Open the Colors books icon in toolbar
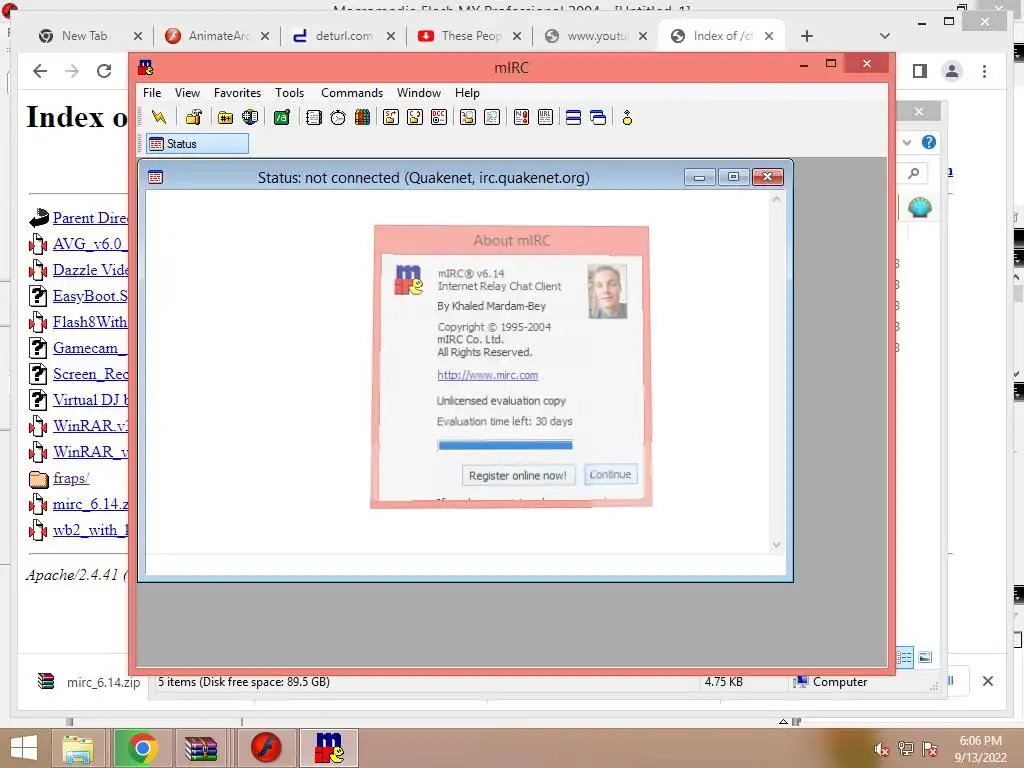The width and height of the screenshot is (1024, 768). 362,118
